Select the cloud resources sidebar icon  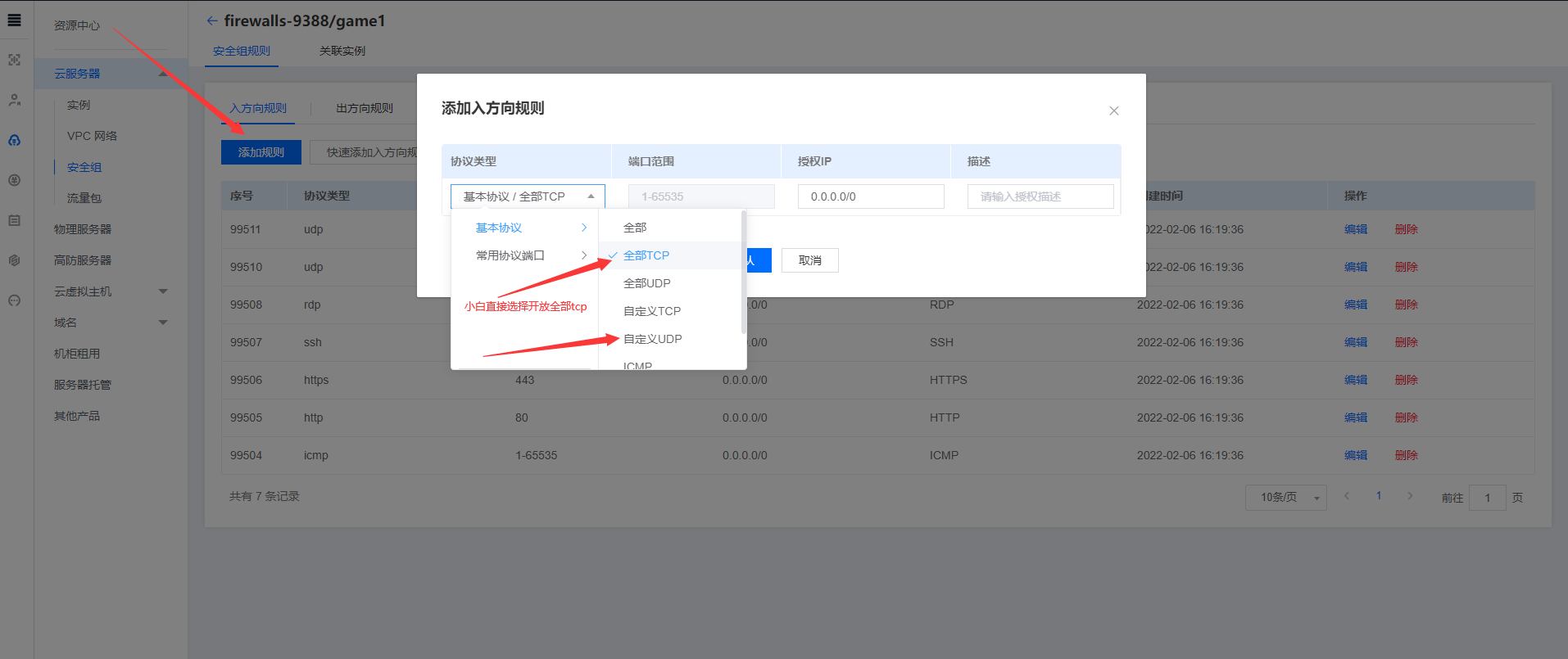[x=14, y=140]
